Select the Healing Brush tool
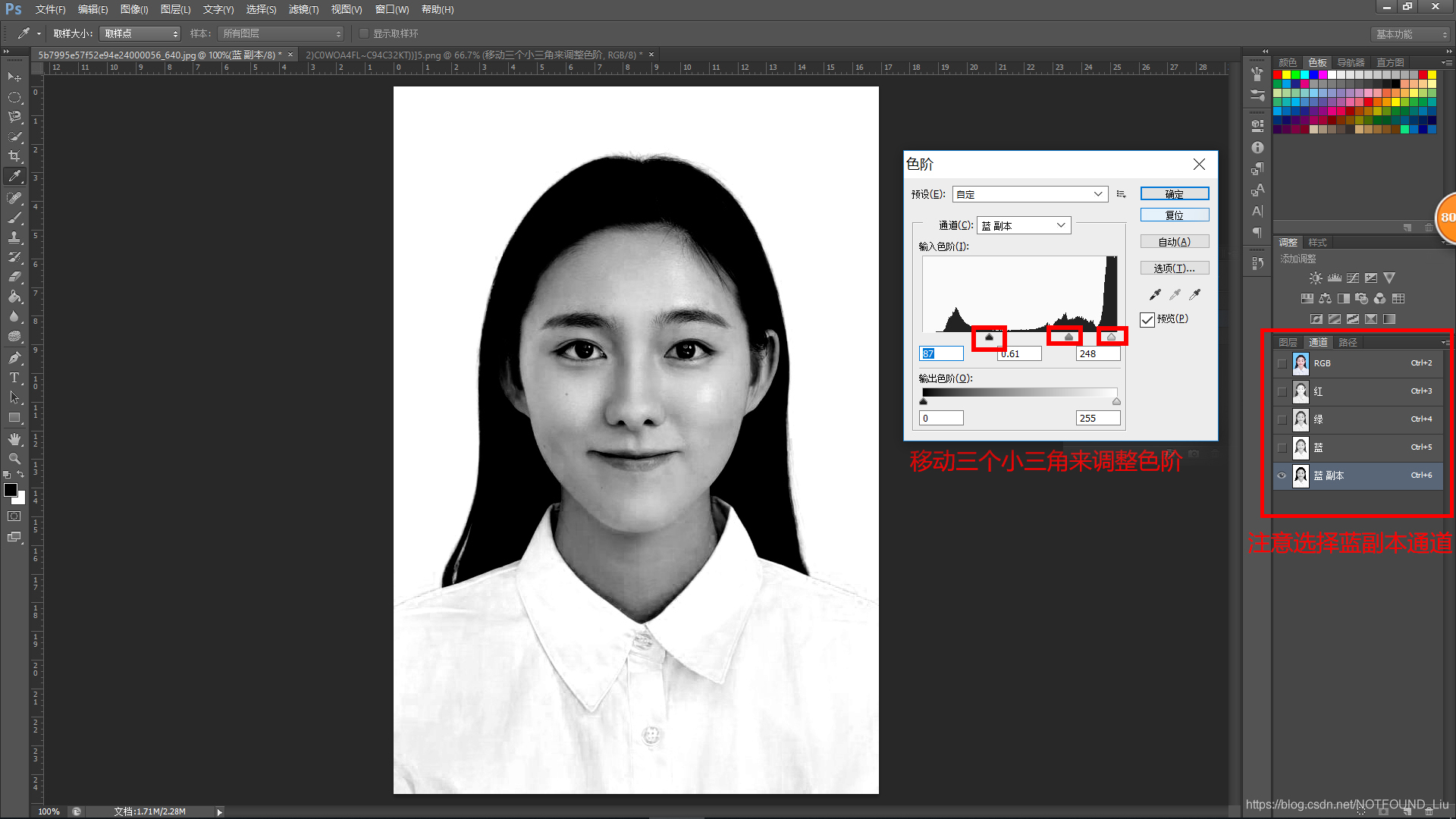Screen dimensions: 1456x819 14,197
